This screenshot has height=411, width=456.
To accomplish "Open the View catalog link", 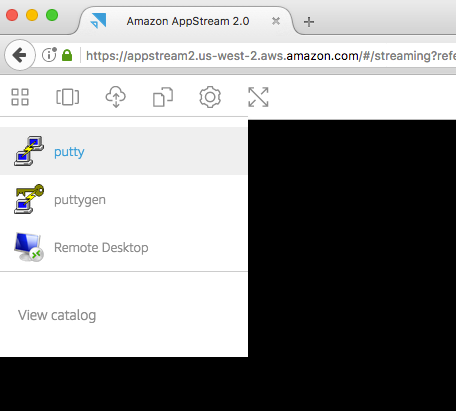I will click(x=57, y=315).
